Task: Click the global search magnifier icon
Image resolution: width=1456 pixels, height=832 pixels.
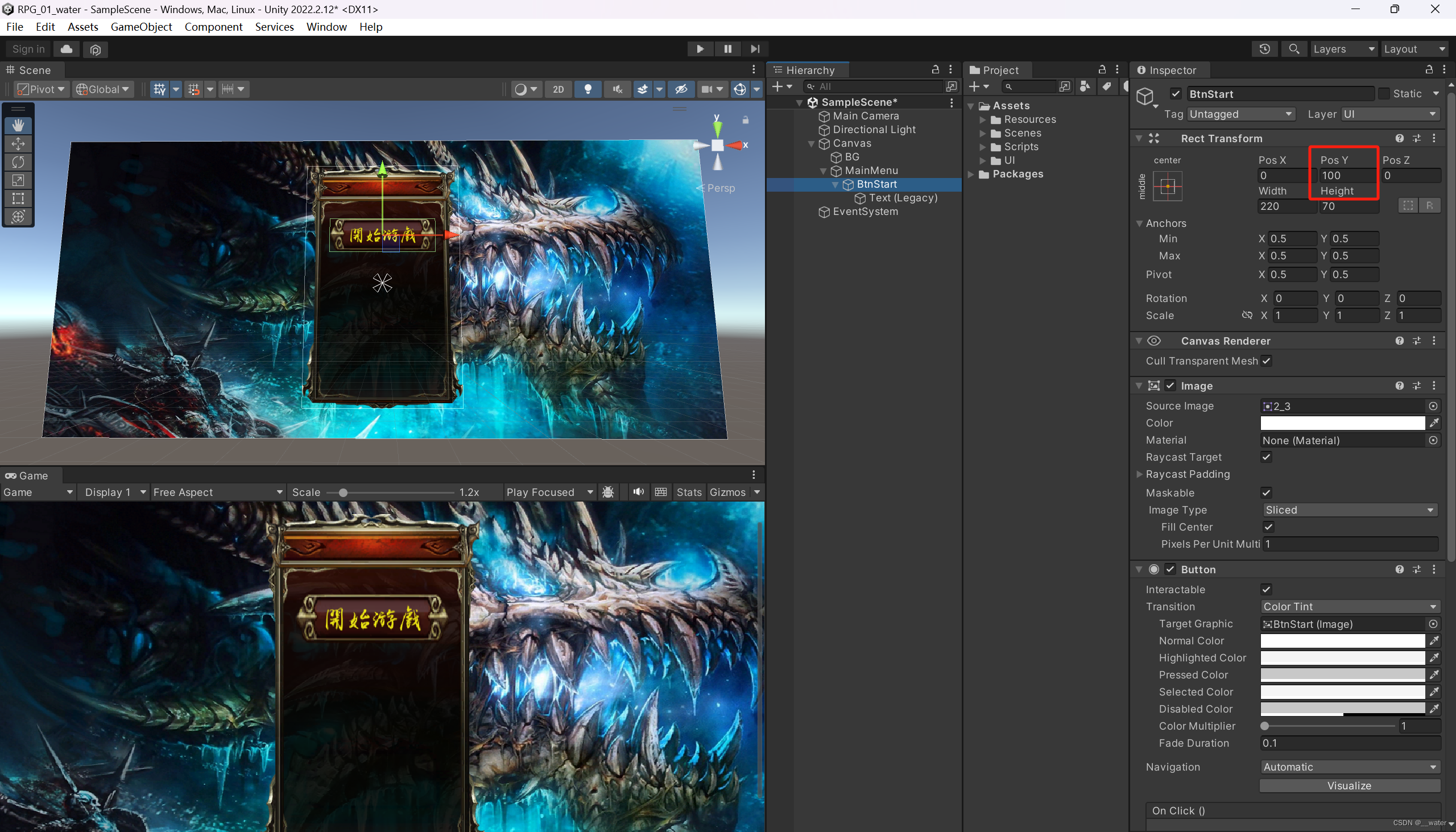Action: (1294, 49)
